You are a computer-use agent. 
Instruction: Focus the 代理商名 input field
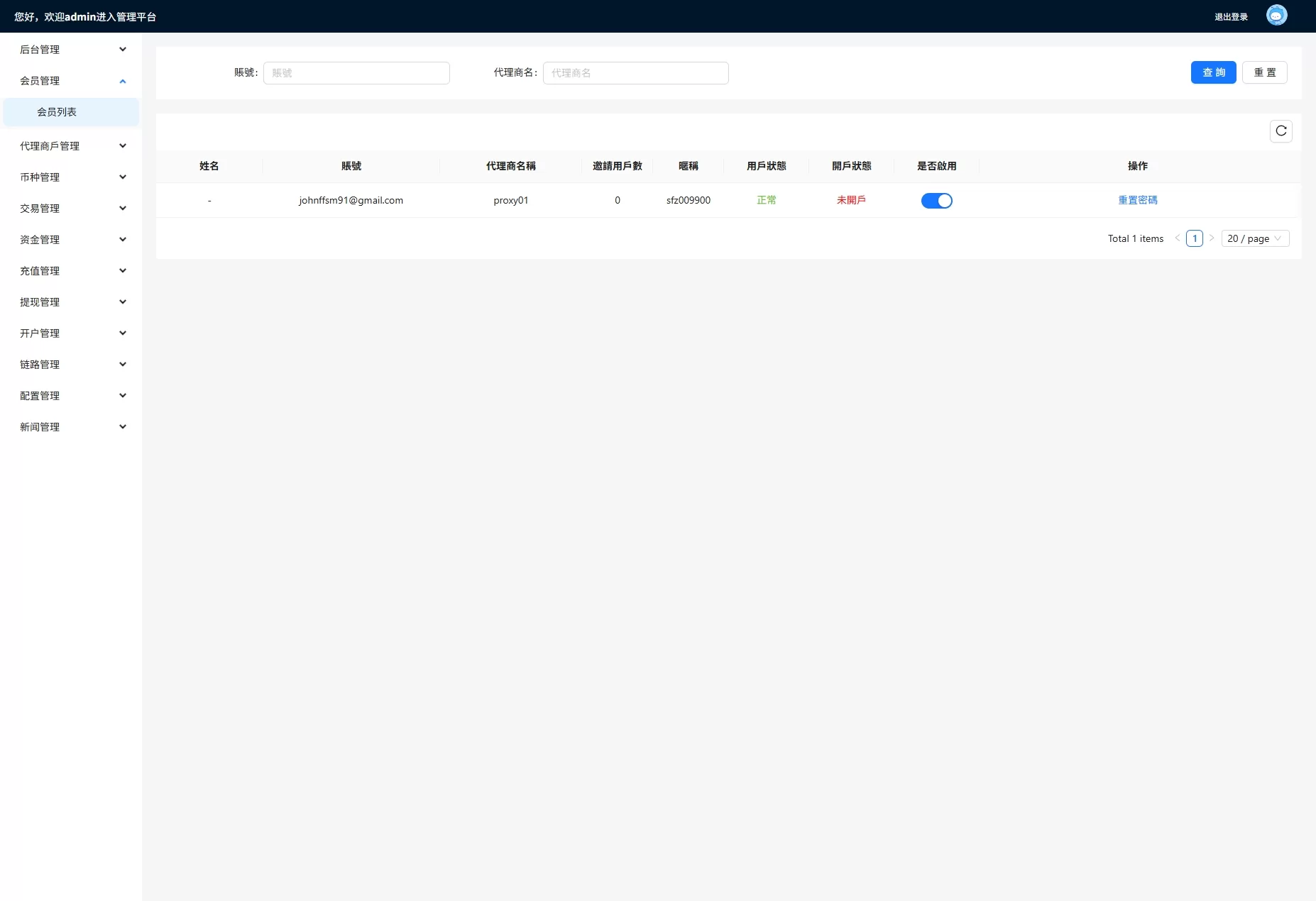(635, 73)
